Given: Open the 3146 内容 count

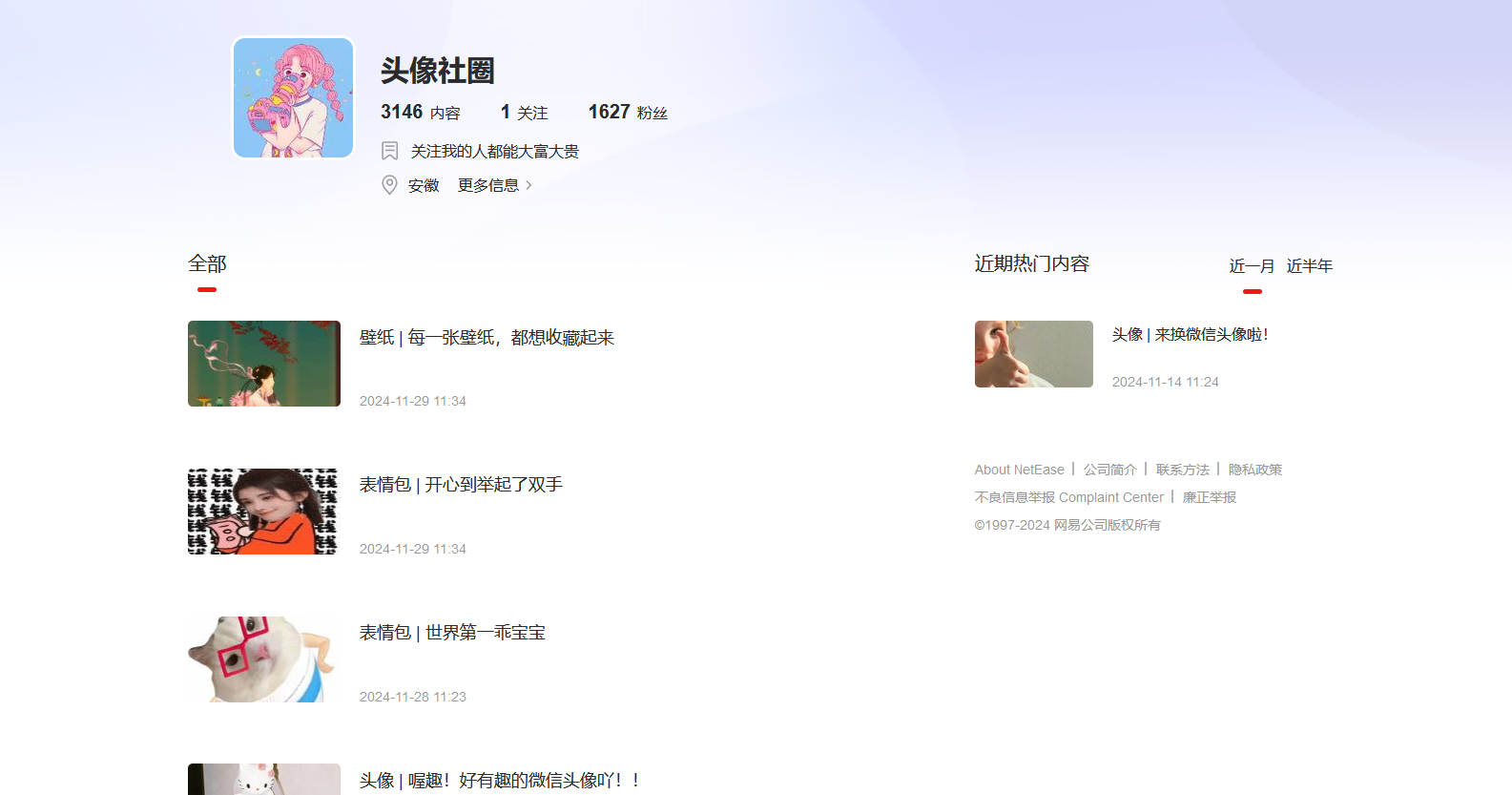Looking at the screenshot, I should point(421,113).
